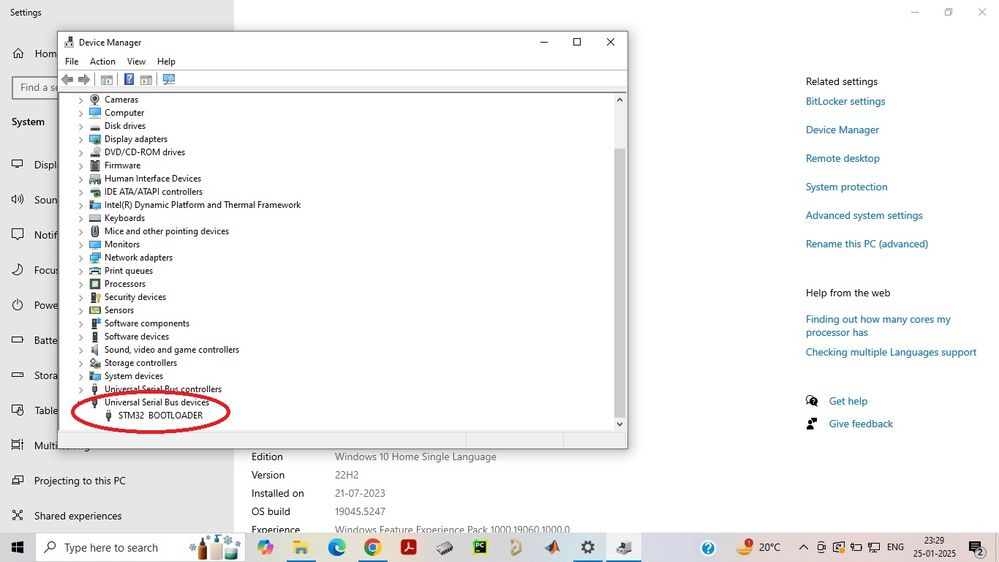Select the IDE ATA/ATAPI controllers entry
This screenshot has height=562, width=999.
tap(153, 192)
